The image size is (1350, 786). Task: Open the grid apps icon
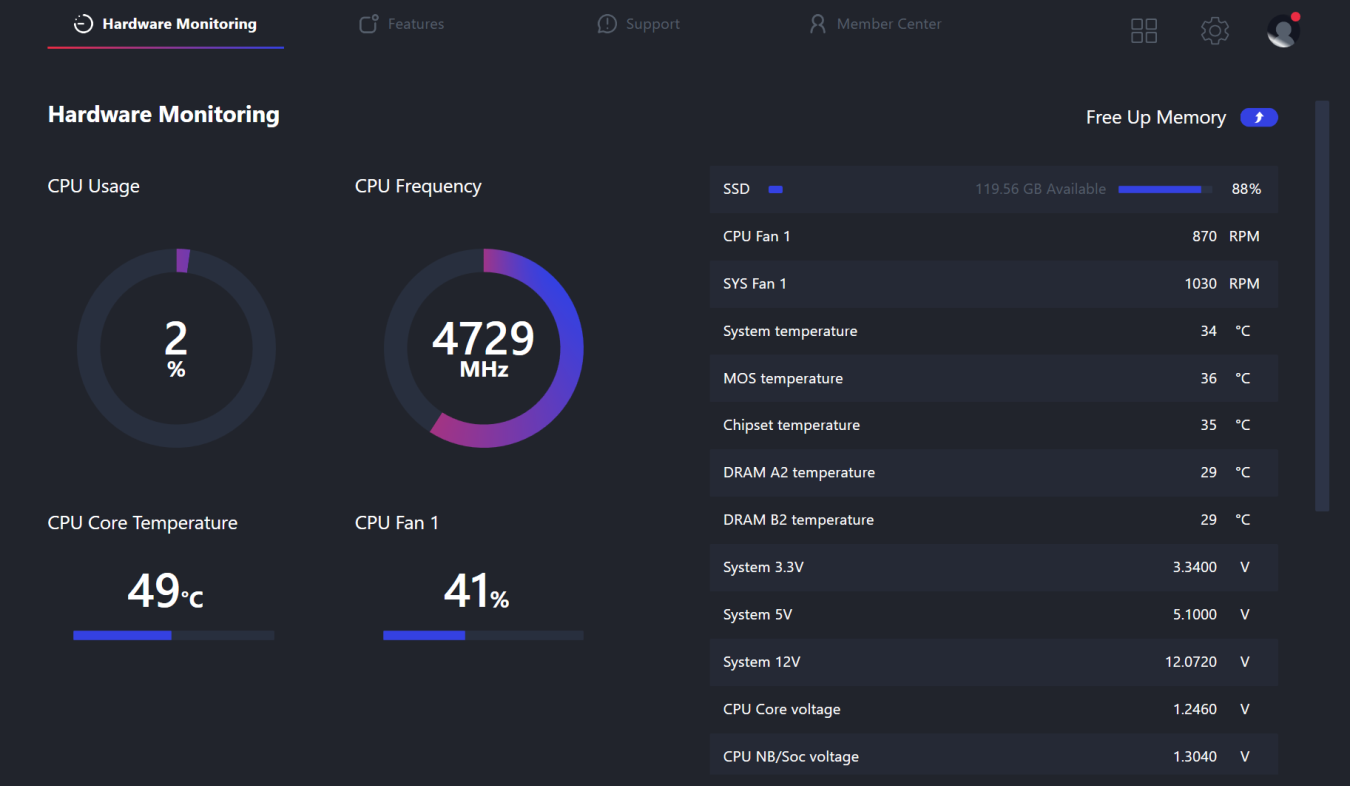pyautogui.click(x=1144, y=31)
